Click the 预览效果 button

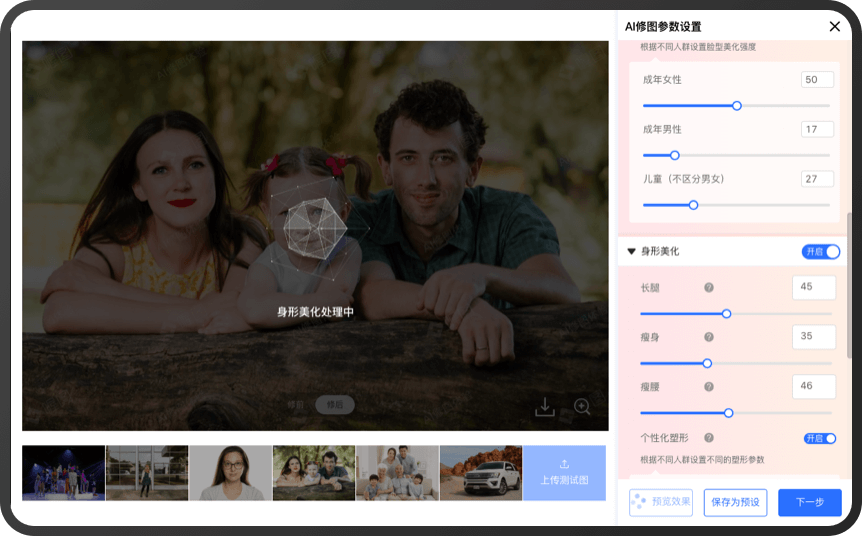[x=661, y=502]
